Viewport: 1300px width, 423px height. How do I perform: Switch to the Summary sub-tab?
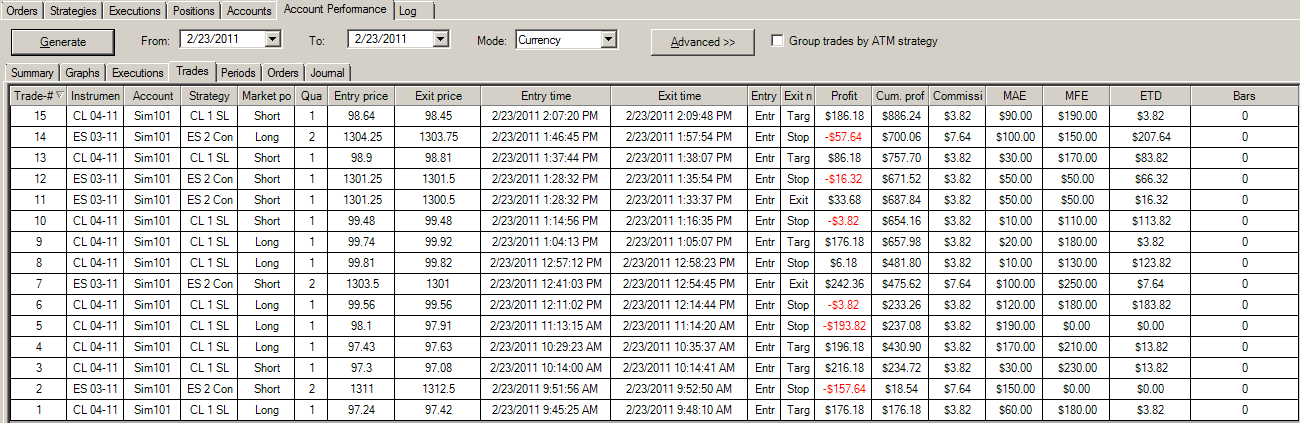point(32,73)
